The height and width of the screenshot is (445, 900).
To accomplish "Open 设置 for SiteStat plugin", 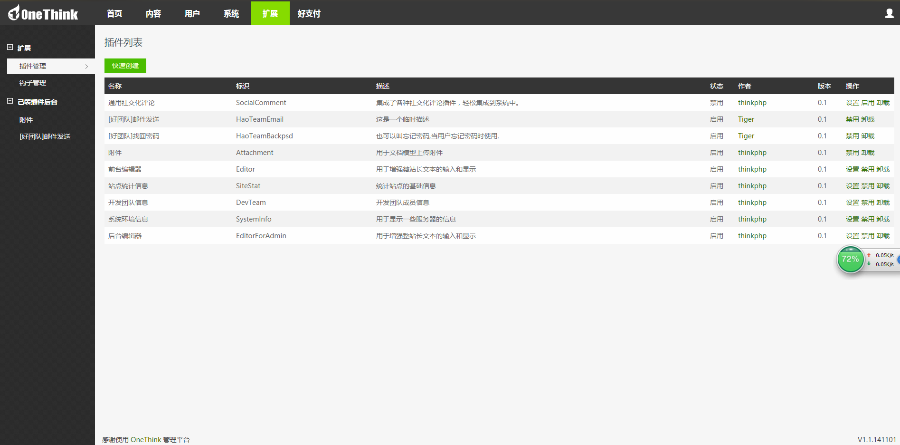I will click(x=852, y=186).
